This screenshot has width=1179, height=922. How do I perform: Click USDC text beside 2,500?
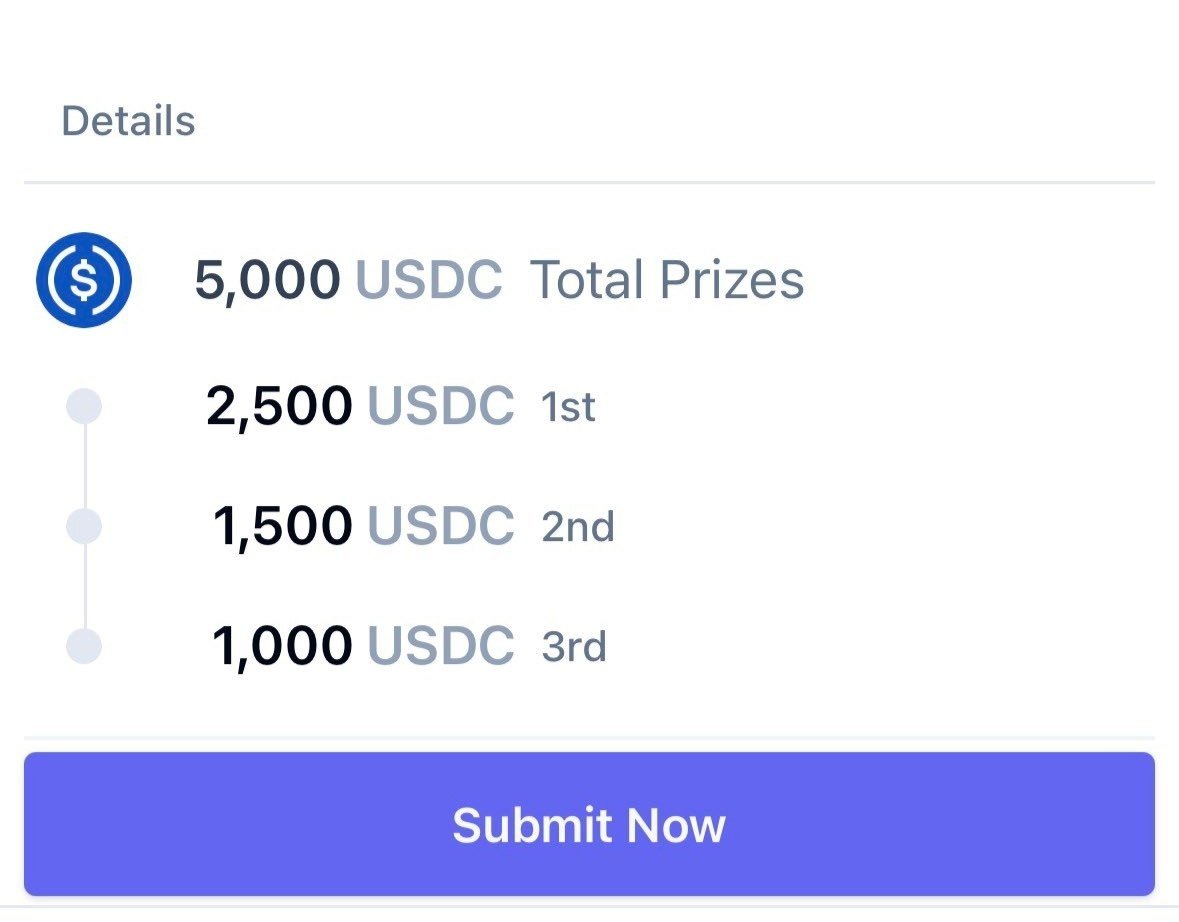coord(441,407)
